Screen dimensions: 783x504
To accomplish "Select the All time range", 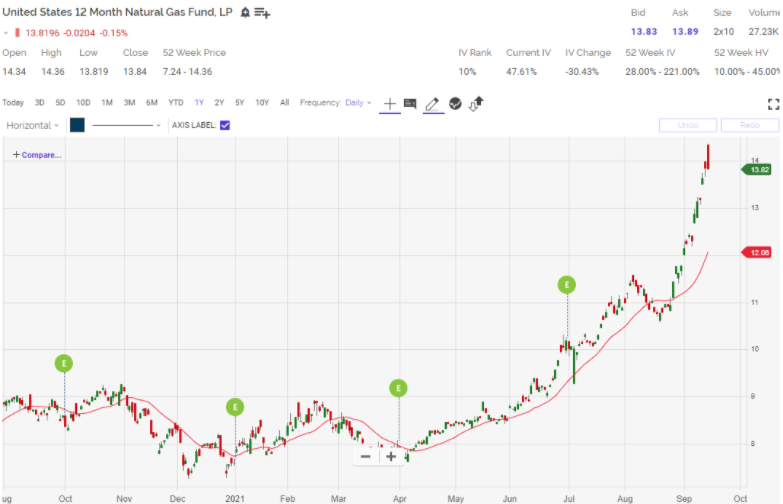I will click(285, 103).
